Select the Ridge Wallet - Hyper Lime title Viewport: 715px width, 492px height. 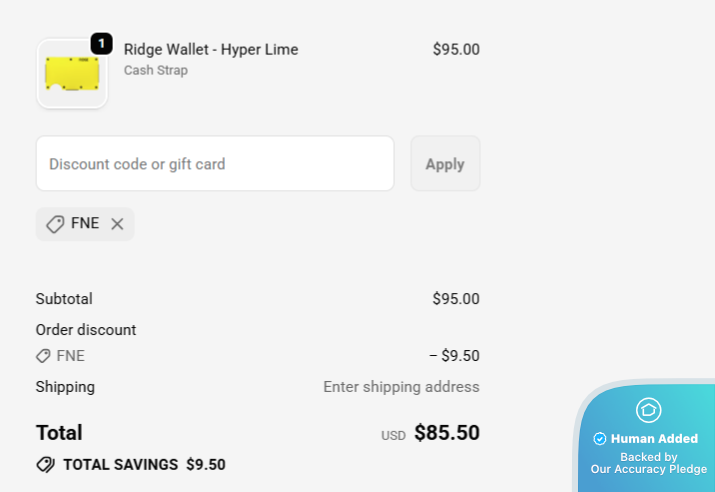[x=211, y=49]
